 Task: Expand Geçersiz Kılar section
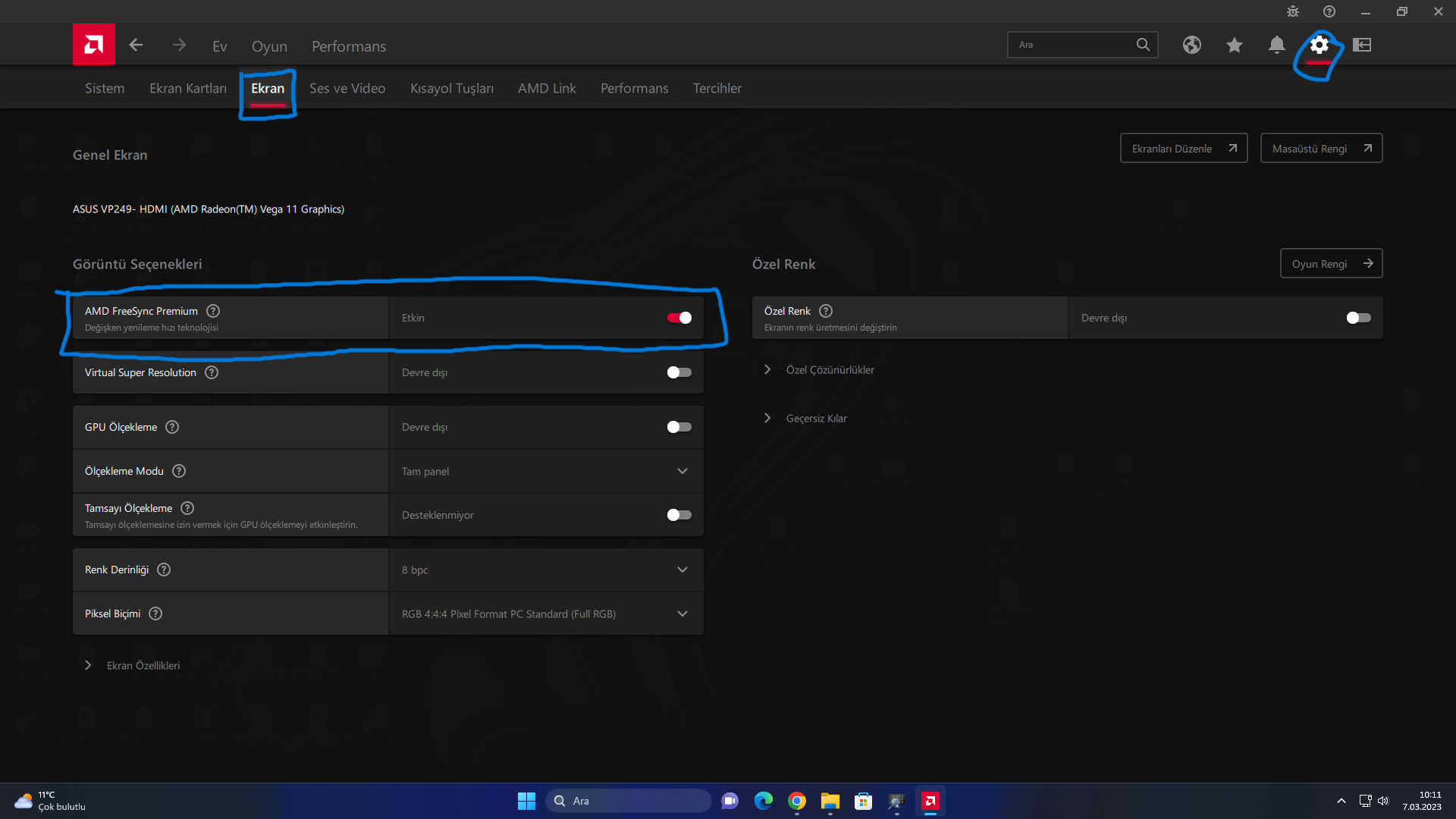(x=807, y=418)
